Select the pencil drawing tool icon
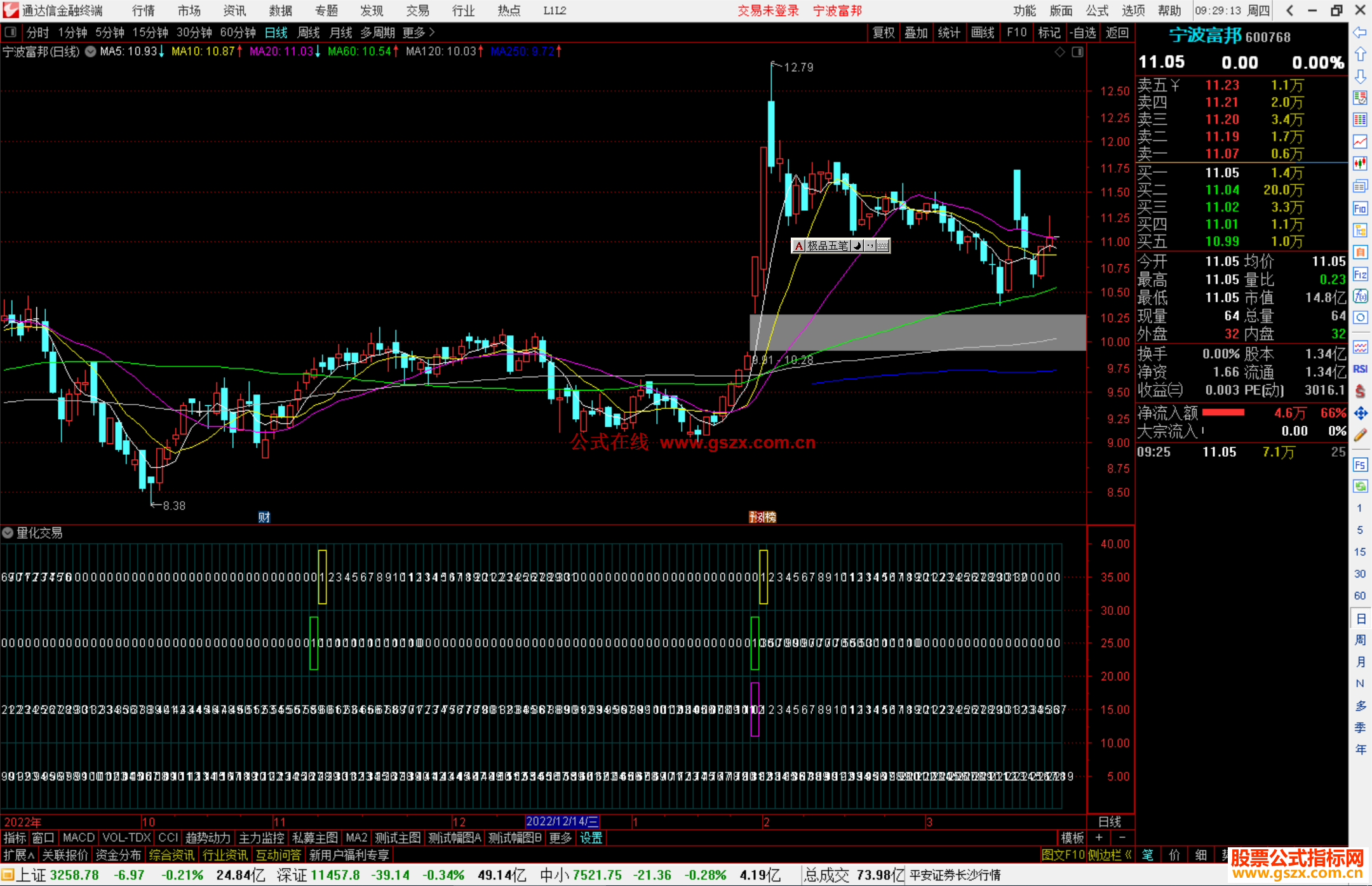Viewport: 1372px width, 886px height. (x=1360, y=436)
